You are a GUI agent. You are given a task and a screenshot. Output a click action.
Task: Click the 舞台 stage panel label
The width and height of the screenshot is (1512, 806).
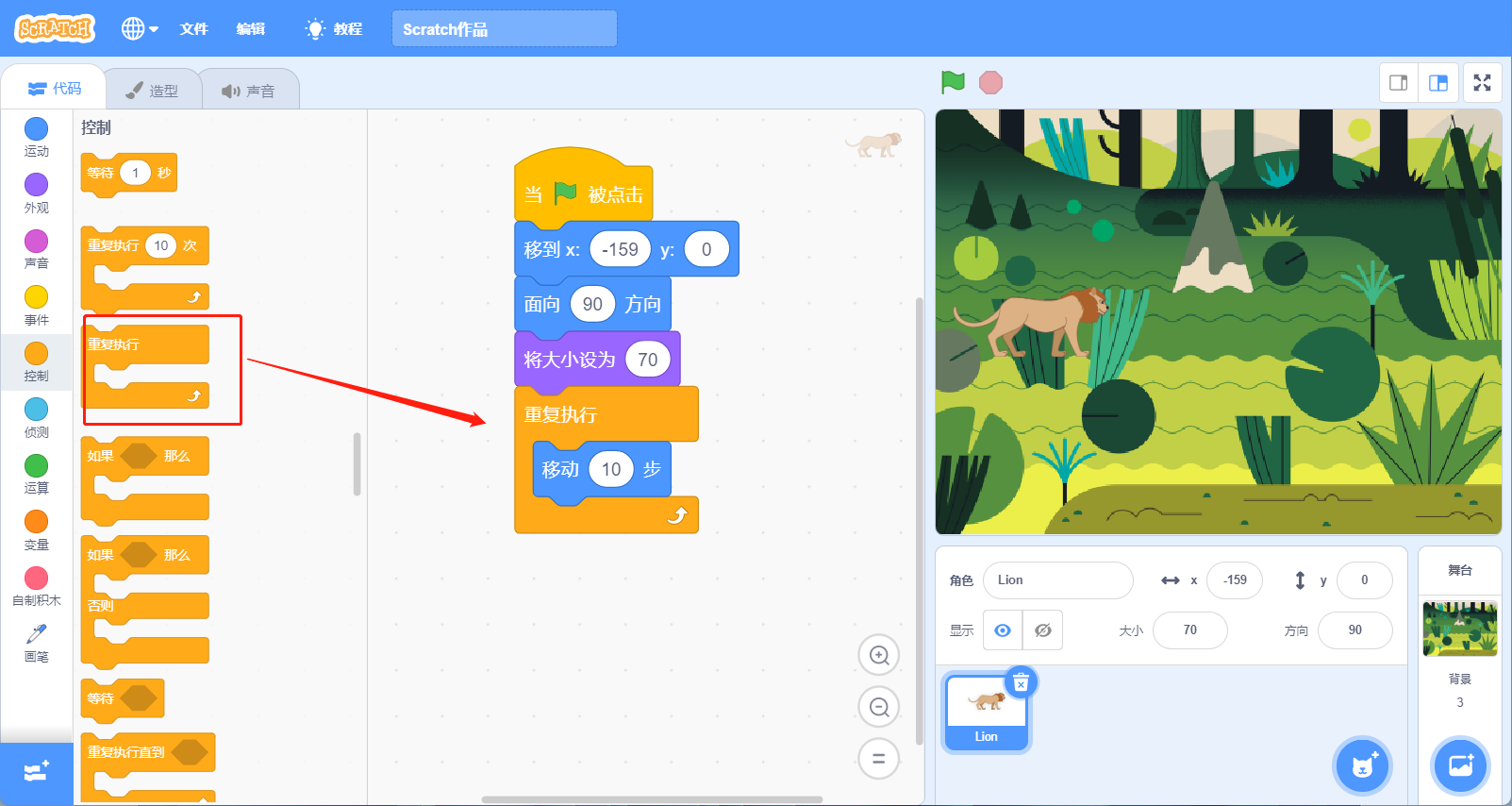click(1460, 570)
